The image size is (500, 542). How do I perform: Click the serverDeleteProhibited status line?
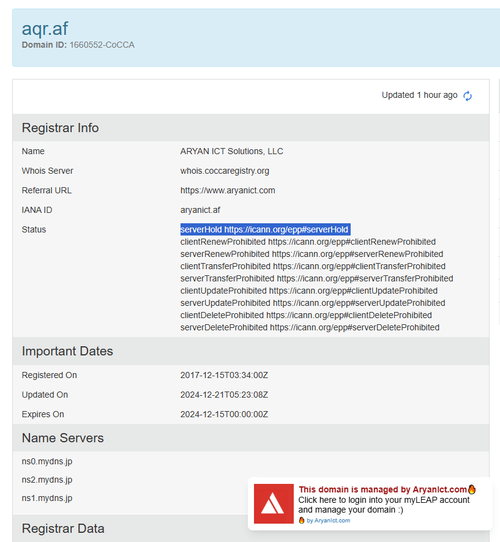point(310,327)
